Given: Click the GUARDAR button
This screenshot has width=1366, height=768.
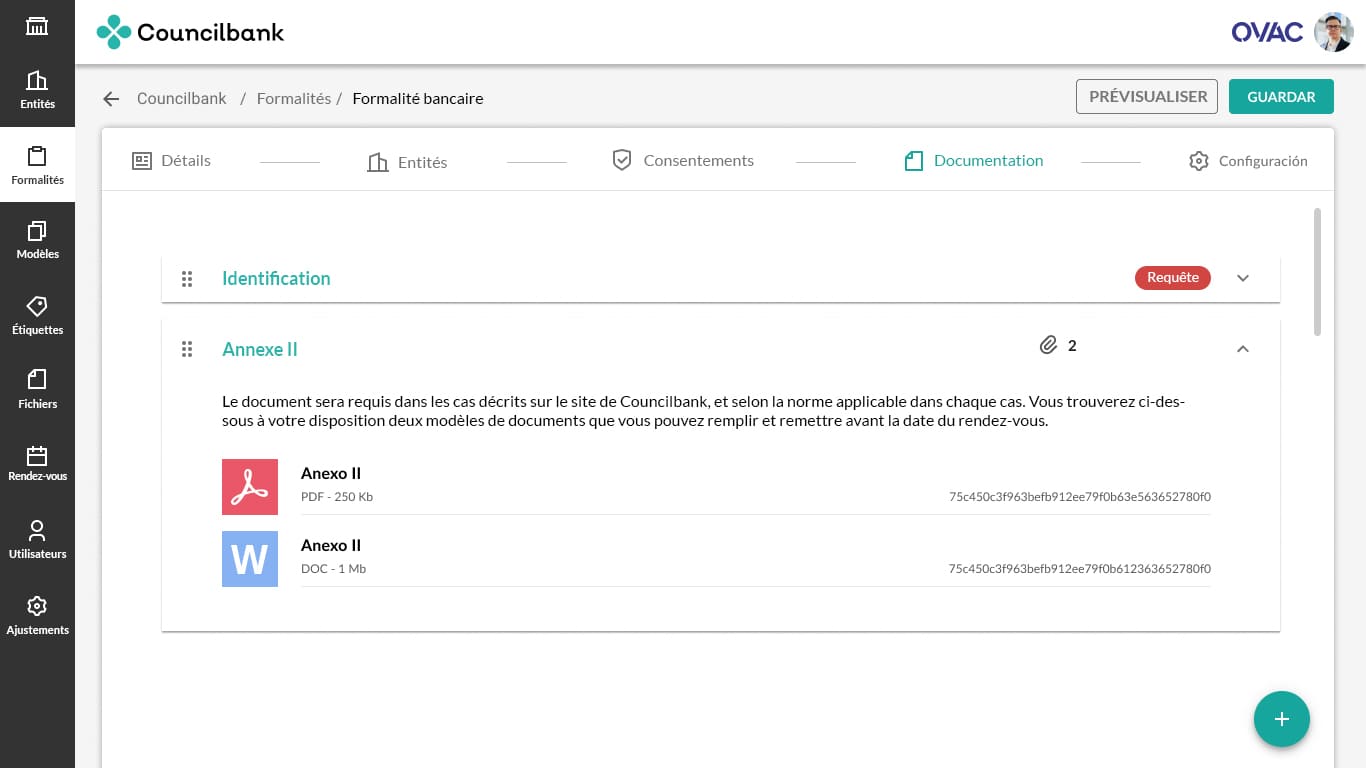Looking at the screenshot, I should pos(1281,97).
